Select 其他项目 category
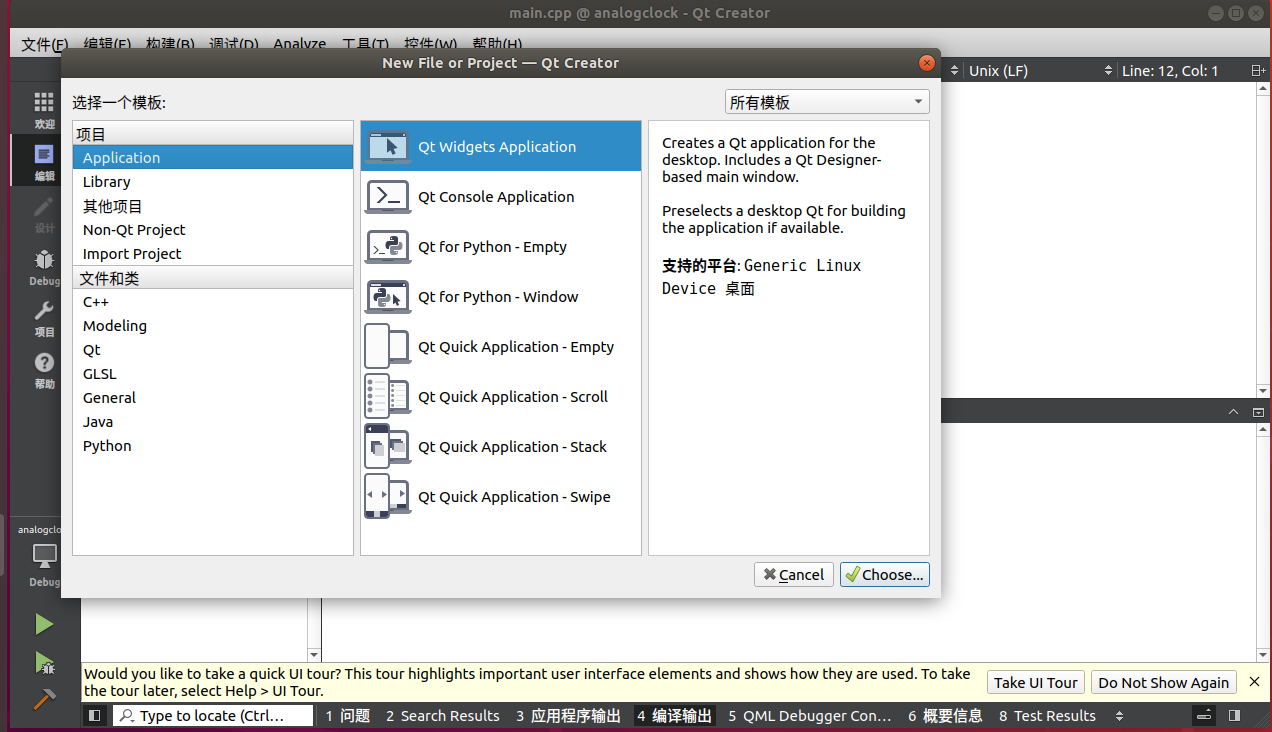 tap(213, 206)
